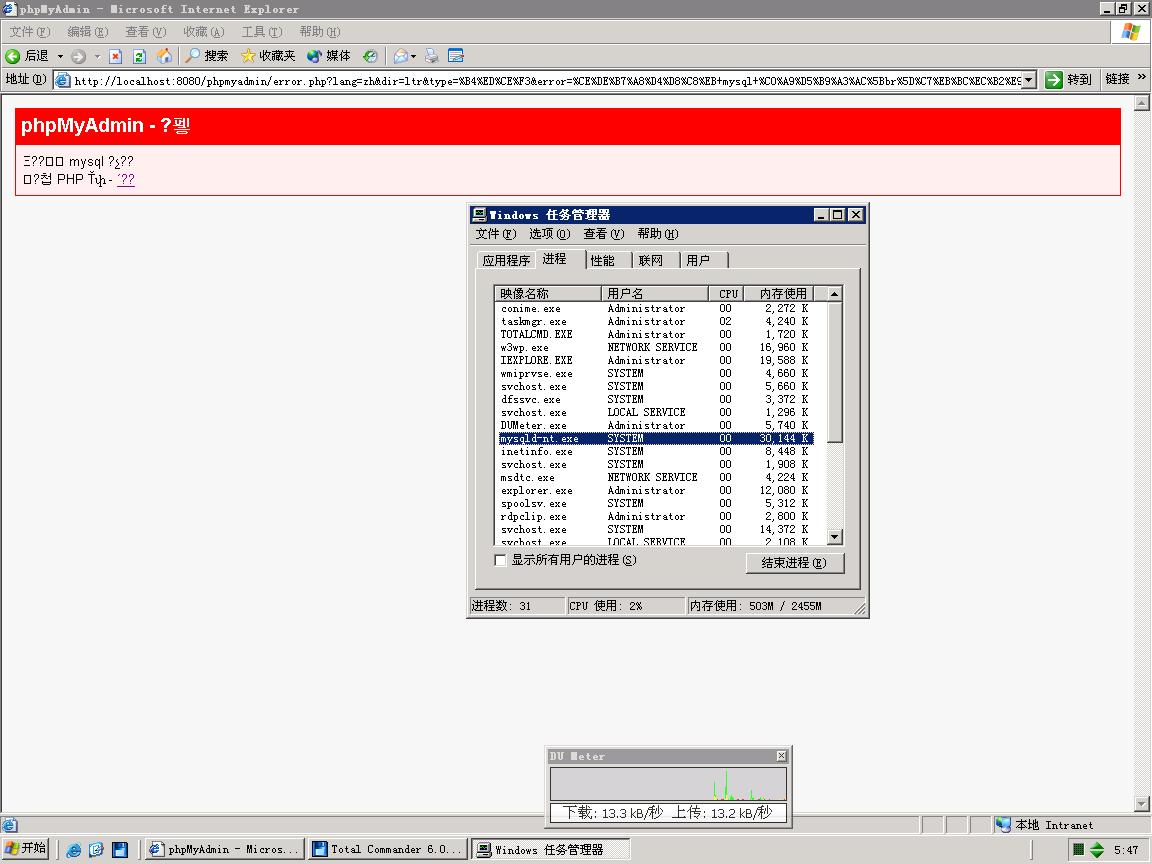Select the IEXPLORE.EXE process row
Image resolution: width=1152 pixels, height=864 pixels.
655,361
